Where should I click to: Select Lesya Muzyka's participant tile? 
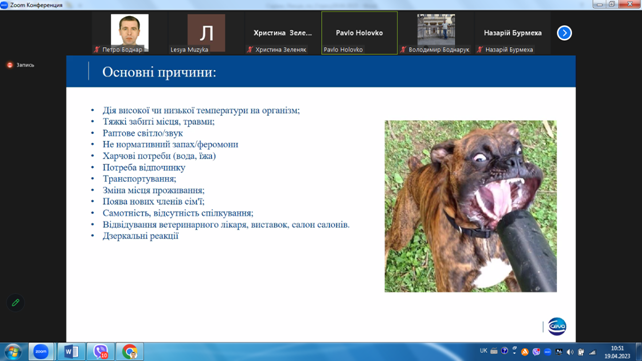click(x=206, y=33)
